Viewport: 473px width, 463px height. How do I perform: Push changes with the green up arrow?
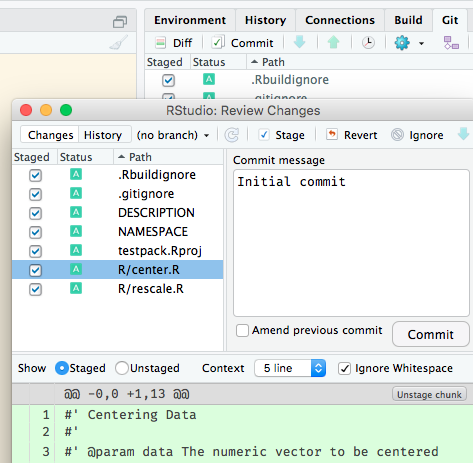coord(333,42)
